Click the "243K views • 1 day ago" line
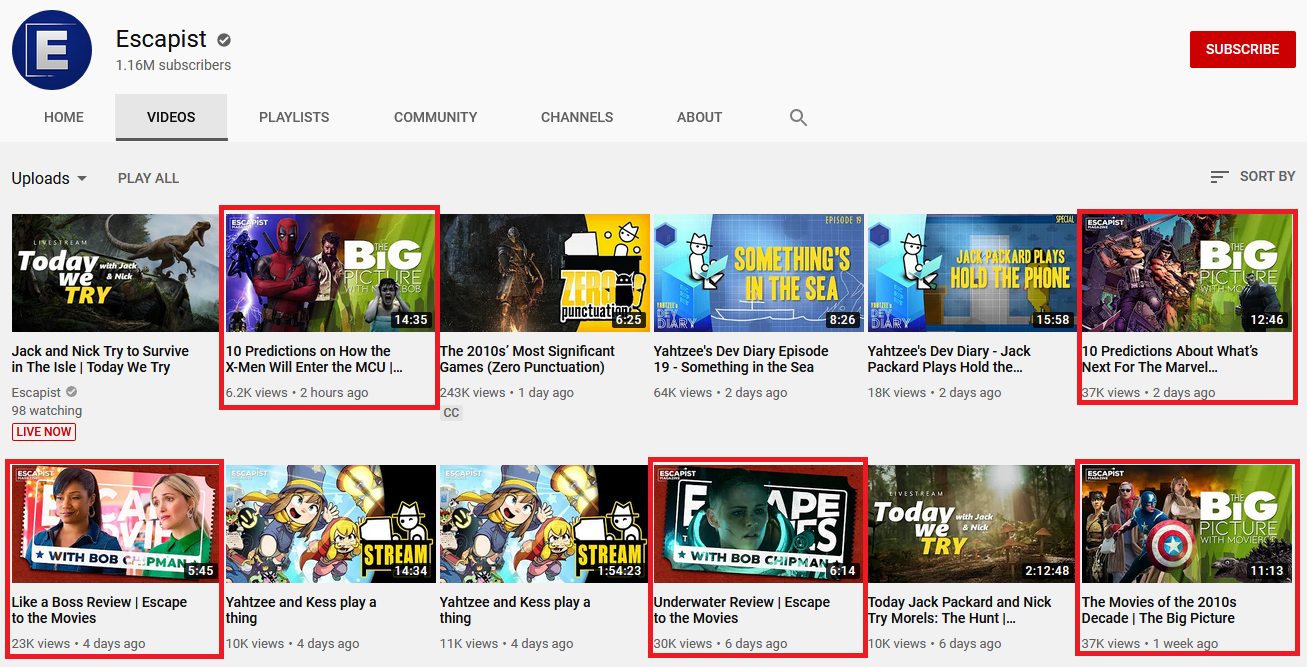The image size is (1307, 667). (x=507, y=393)
